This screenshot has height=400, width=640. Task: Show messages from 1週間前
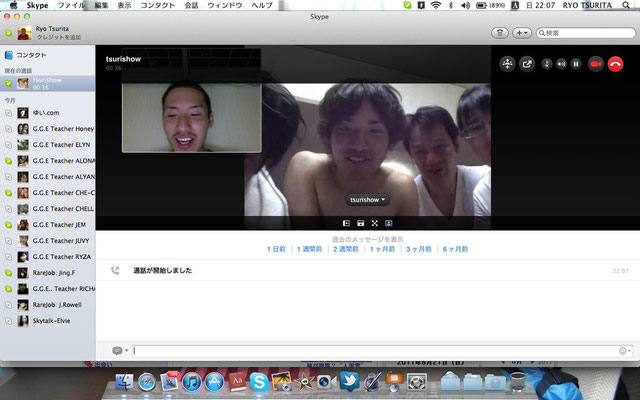[x=309, y=249]
